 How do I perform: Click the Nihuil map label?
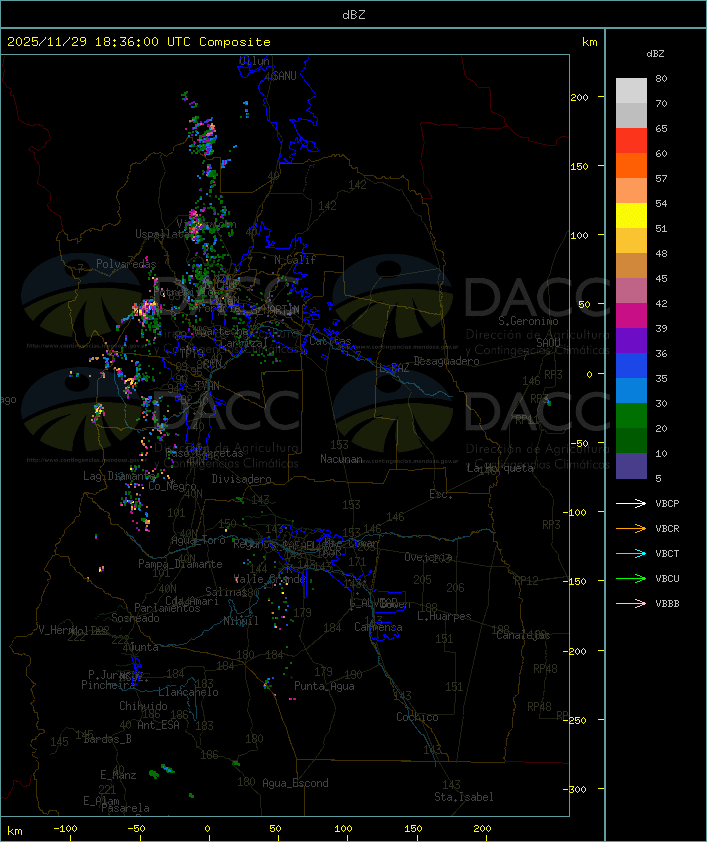241,621
